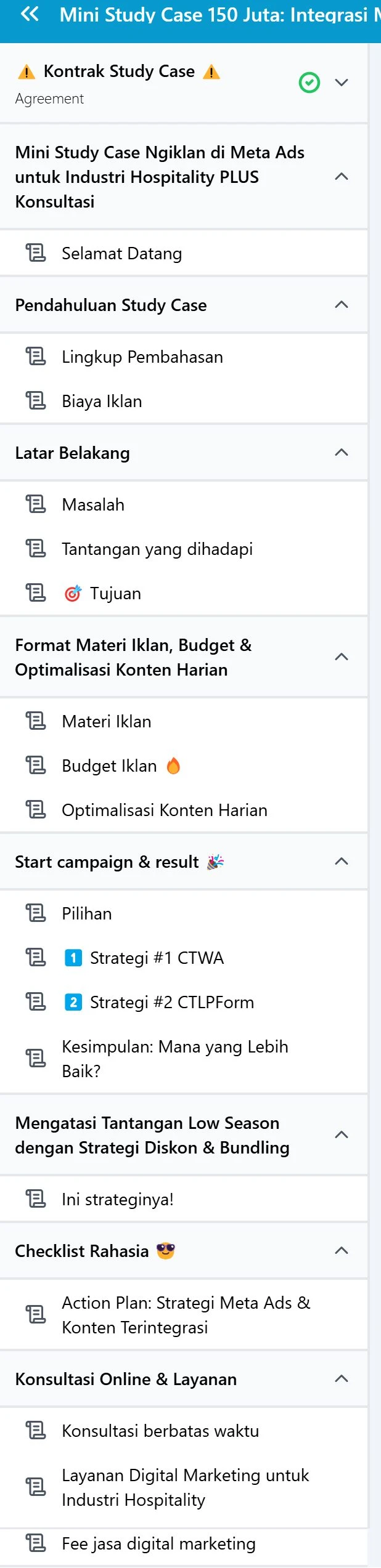
Task: Open Konsultasi berbatas waktu lesson
Action: 160,1431
